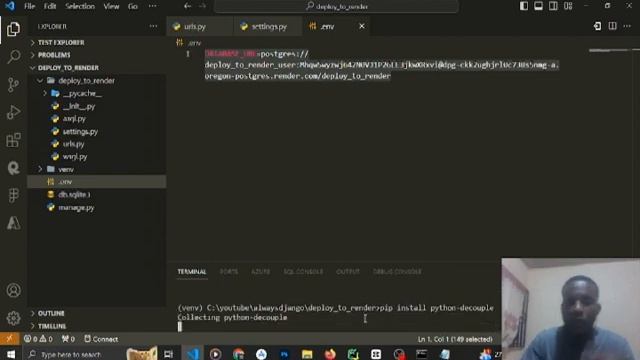
Task: Open the Explorer view in activity bar
Action: 13,29
